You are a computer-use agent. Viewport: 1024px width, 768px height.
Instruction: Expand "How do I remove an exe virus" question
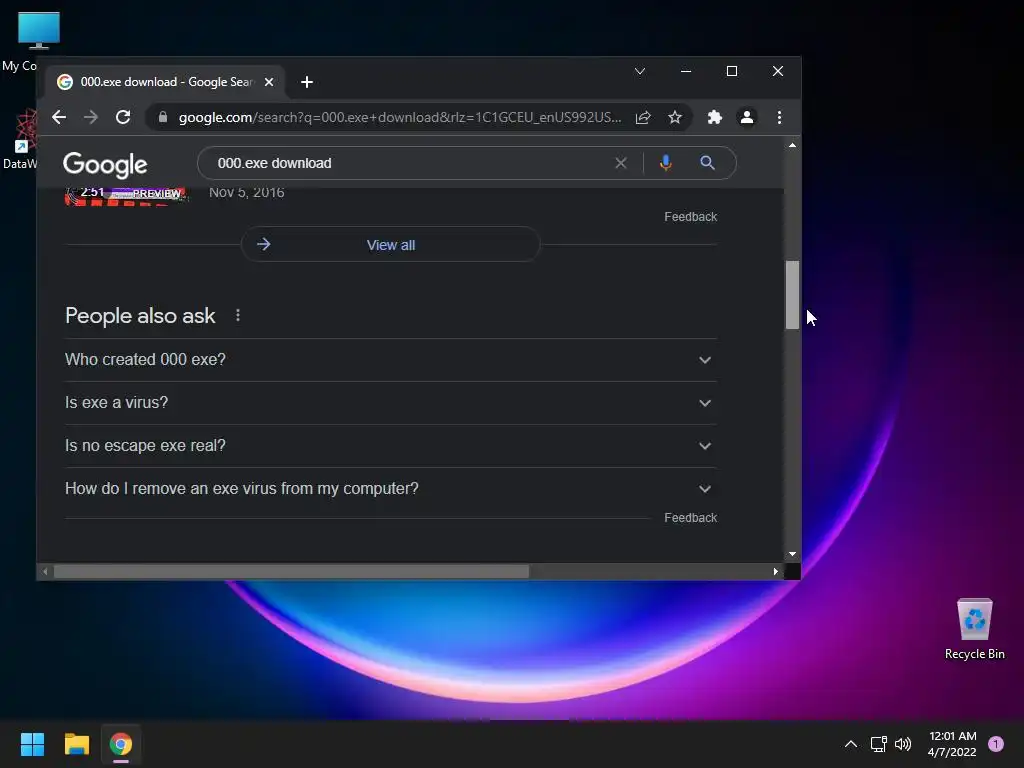tap(391, 489)
